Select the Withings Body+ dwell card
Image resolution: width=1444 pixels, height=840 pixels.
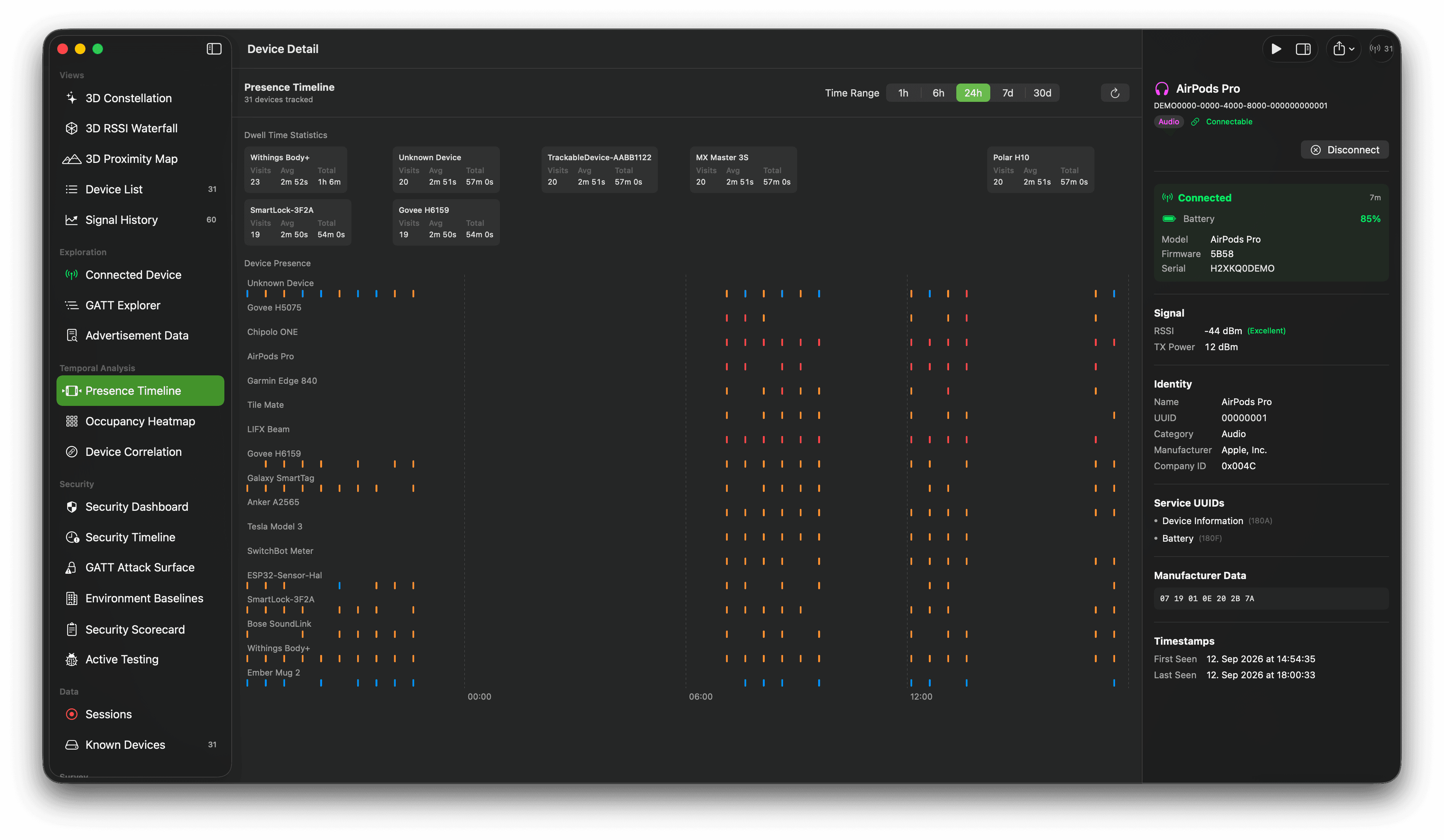(x=296, y=170)
